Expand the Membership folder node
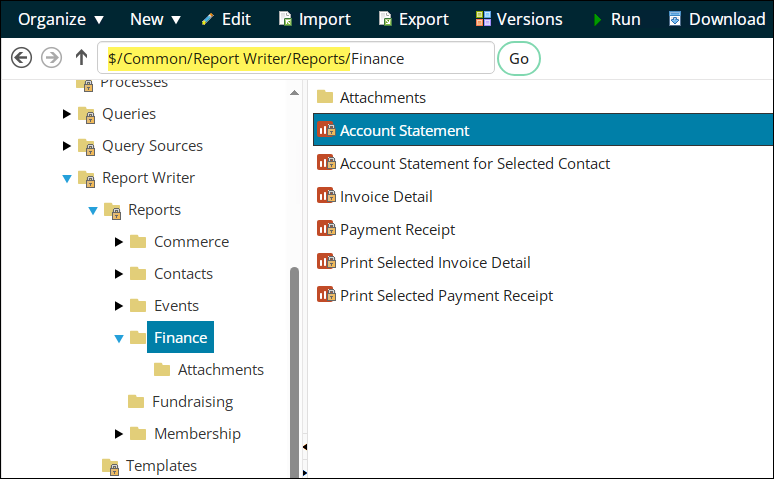The image size is (774, 479). [118, 434]
